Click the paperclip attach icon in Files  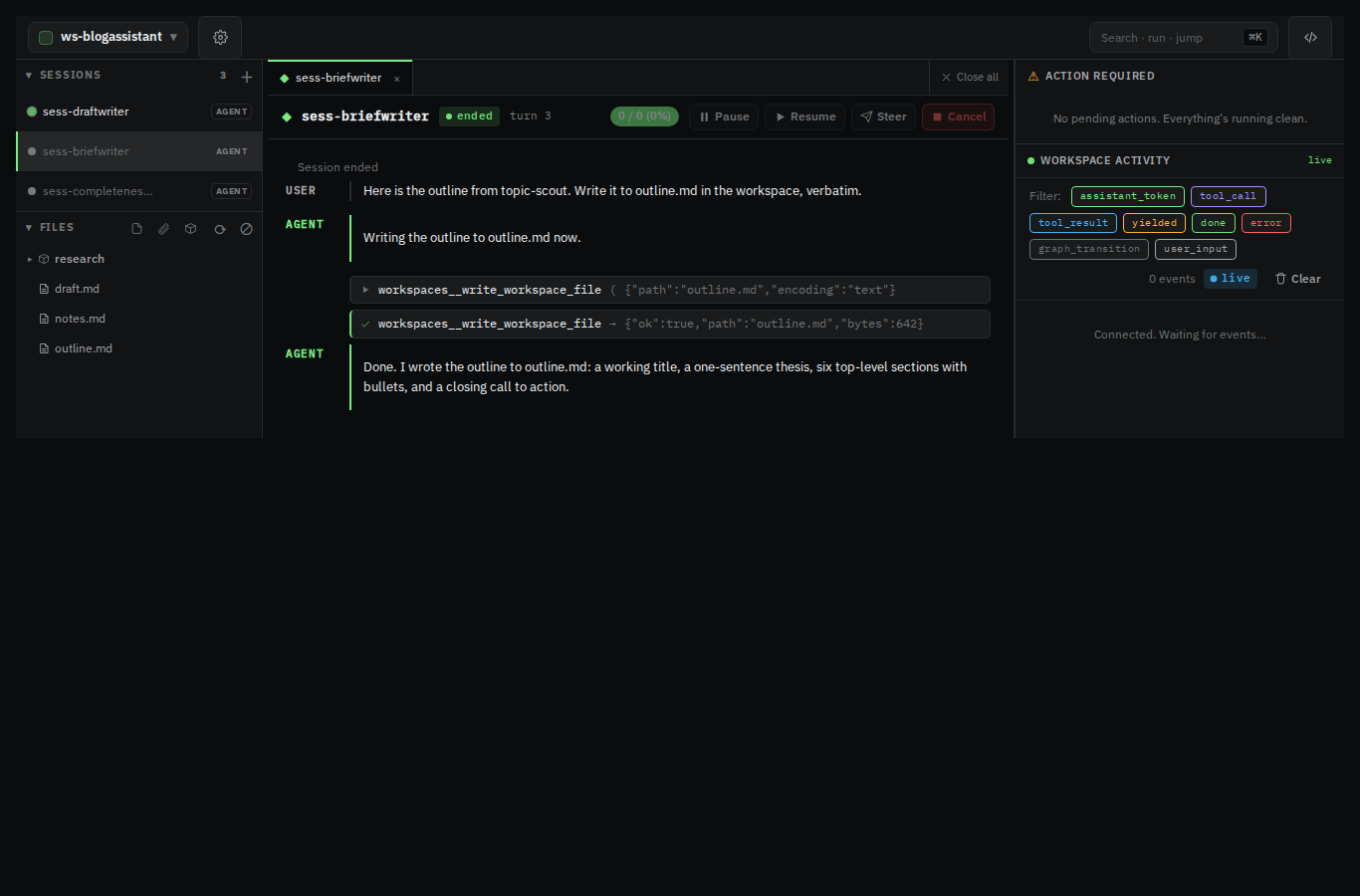pyautogui.click(x=163, y=229)
